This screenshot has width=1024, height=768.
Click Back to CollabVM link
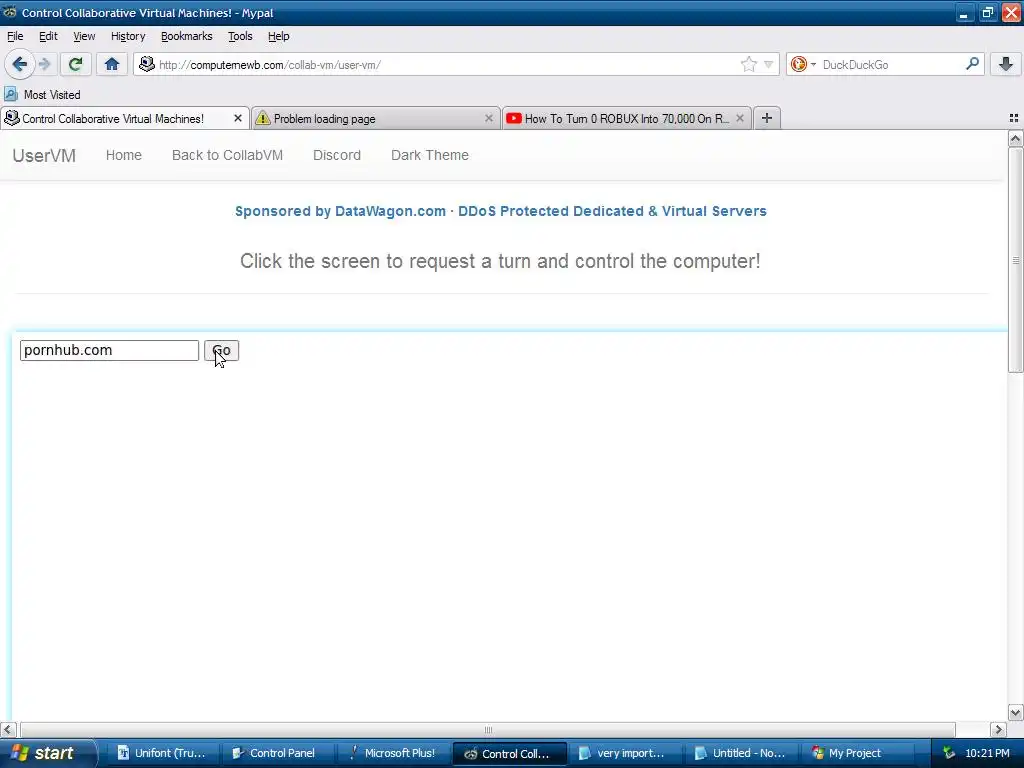coord(227,155)
